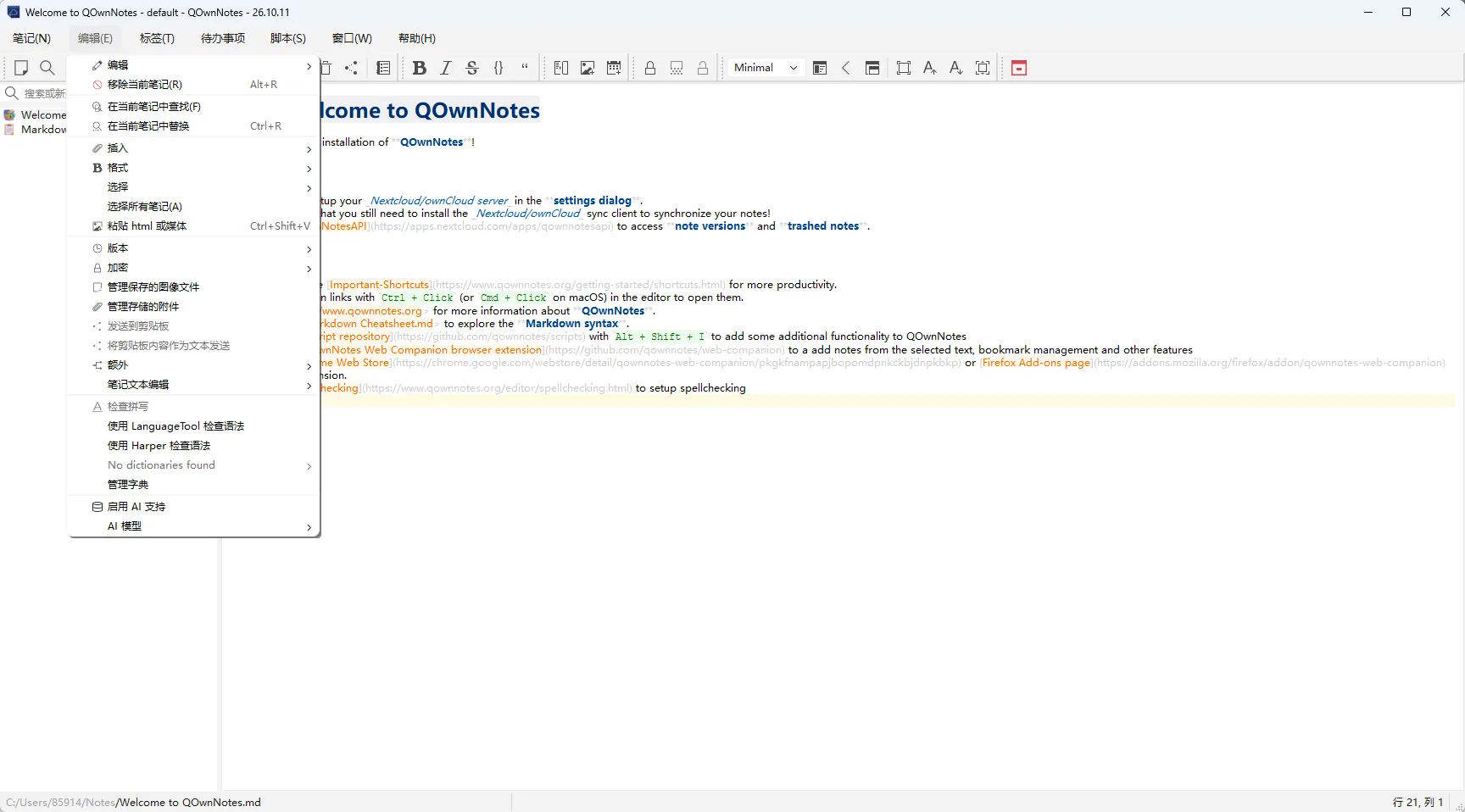Create a new note icon
The image size is (1465, 812).
(21, 68)
